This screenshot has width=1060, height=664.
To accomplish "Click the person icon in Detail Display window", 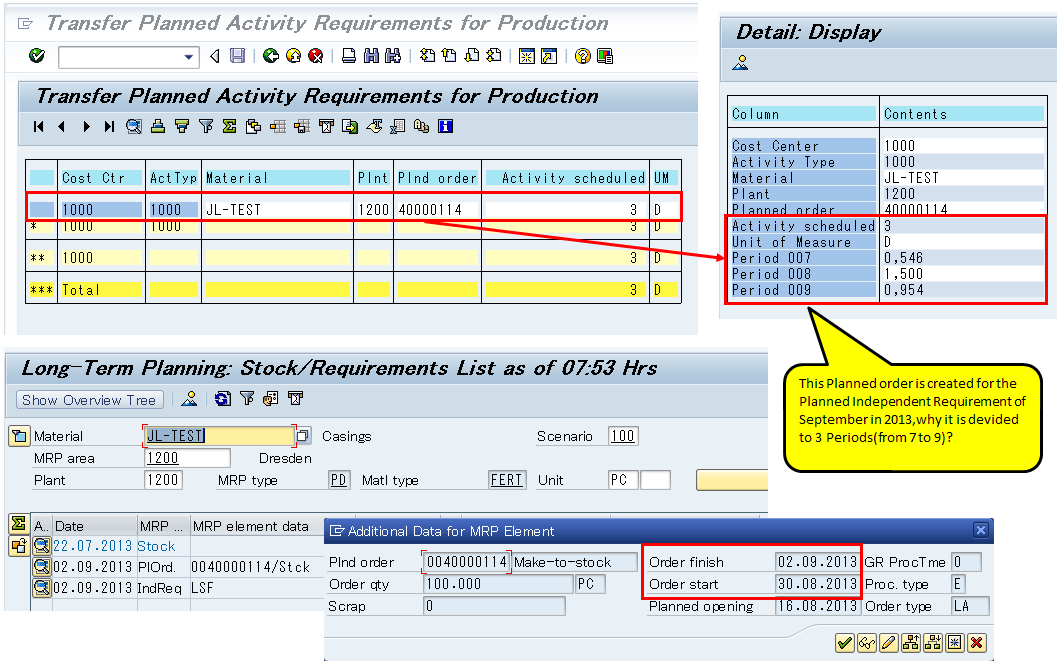I will point(741,63).
